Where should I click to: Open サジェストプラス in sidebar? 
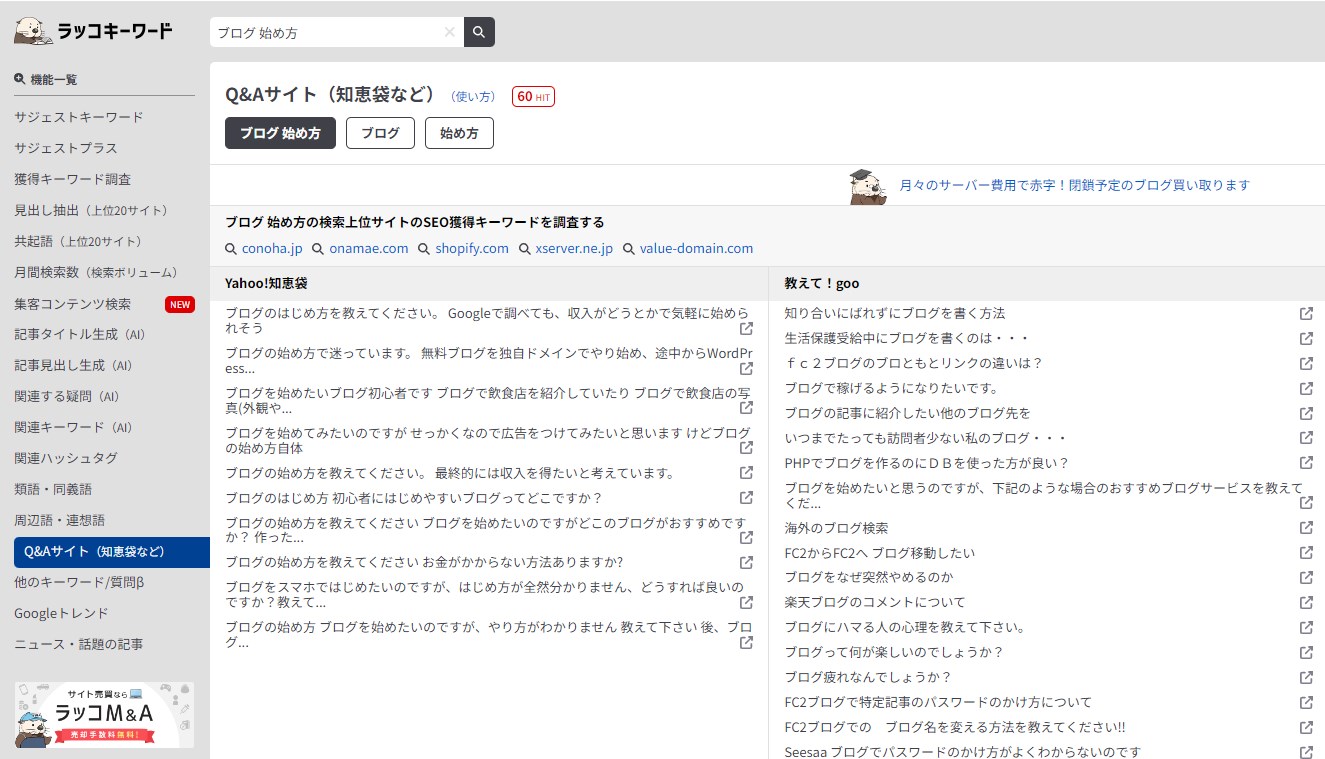66,148
